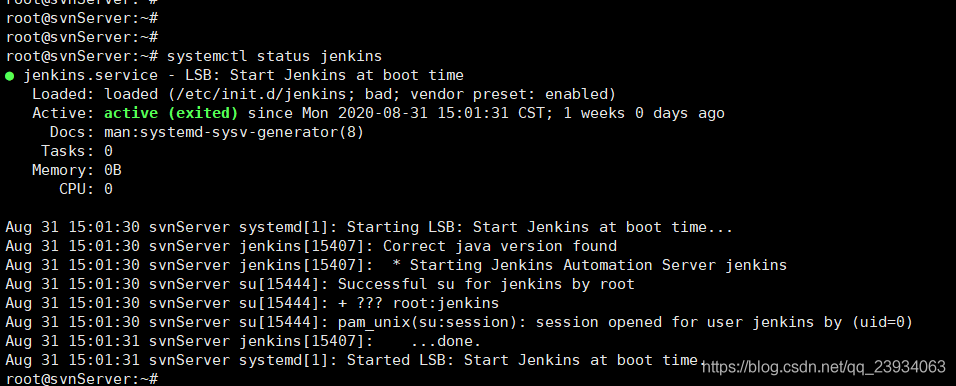Click '1 weeks 0 days ago' text

(644, 113)
